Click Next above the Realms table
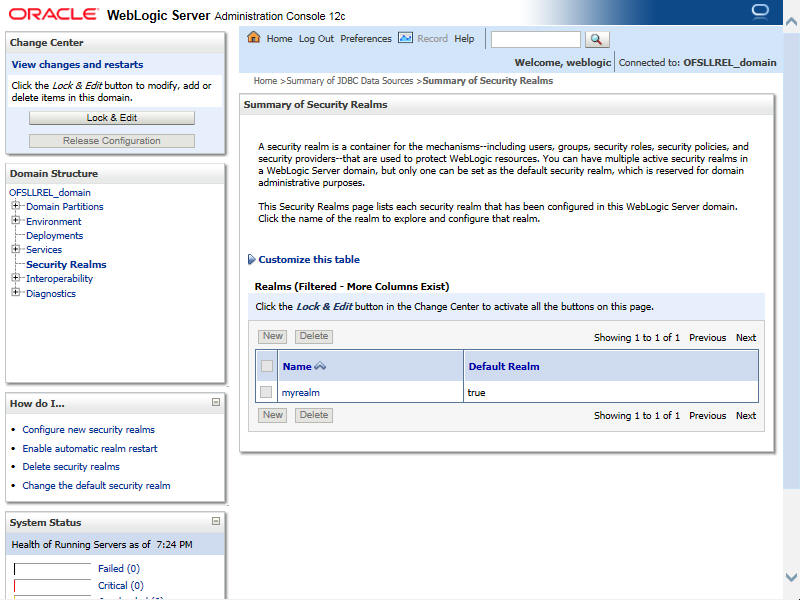The height and width of the screenshot is (600, 800). click(x=746, y=338)
